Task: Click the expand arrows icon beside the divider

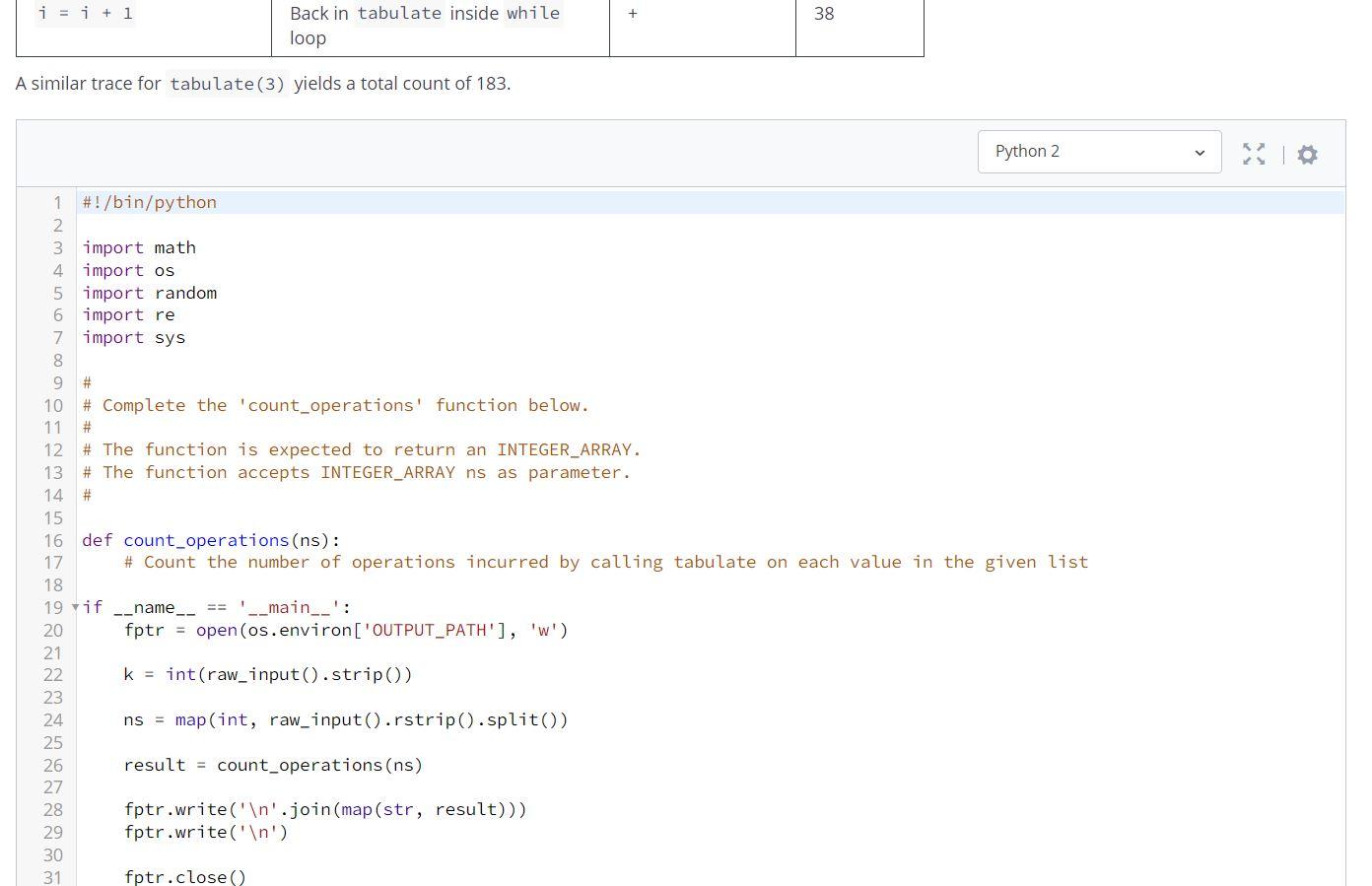Action: point(1254,154)
